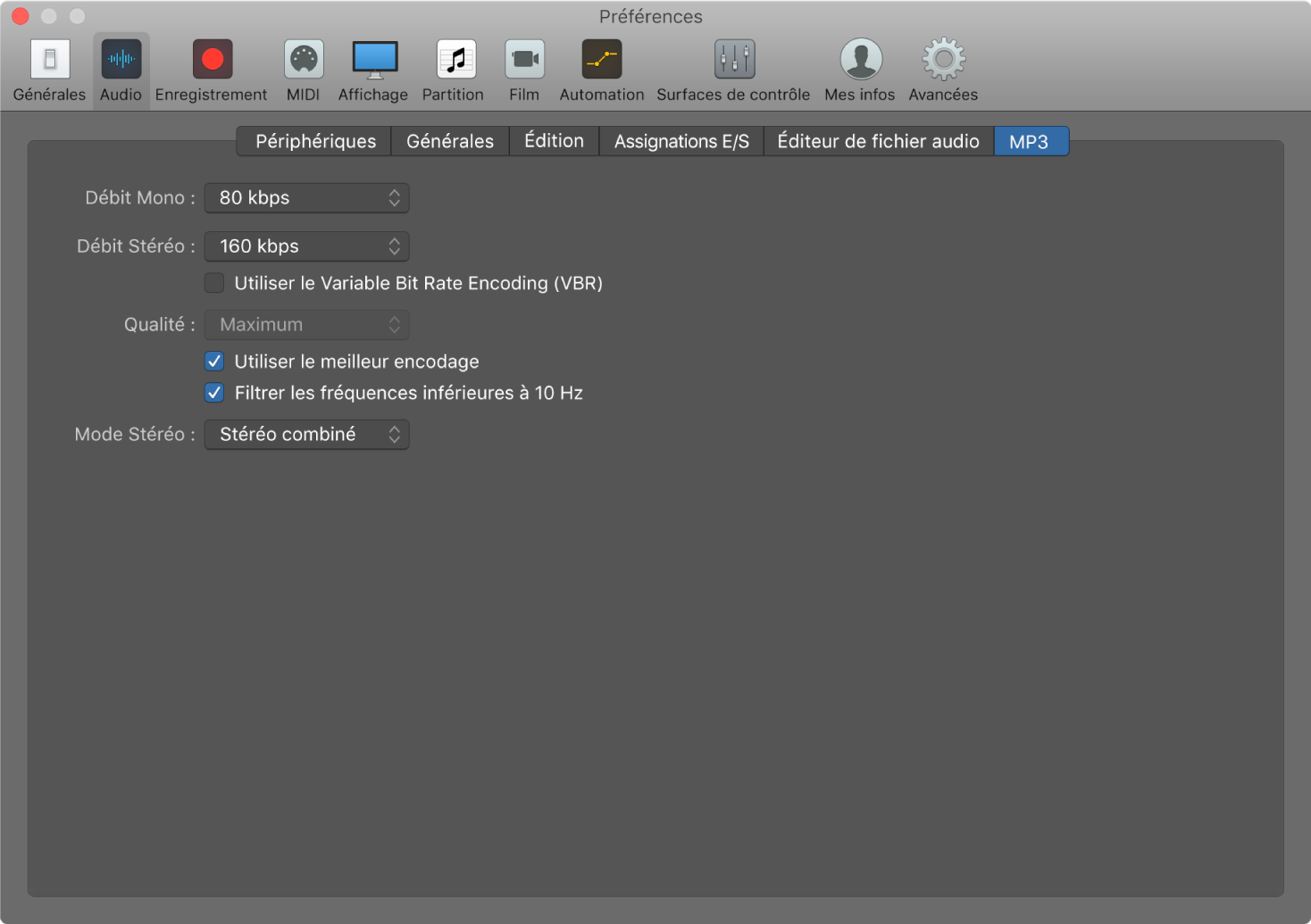Expand the Débit Stéréo 160 kbps dropdown
Viewport: 1311px width, 924px height.
coord(306,246)
